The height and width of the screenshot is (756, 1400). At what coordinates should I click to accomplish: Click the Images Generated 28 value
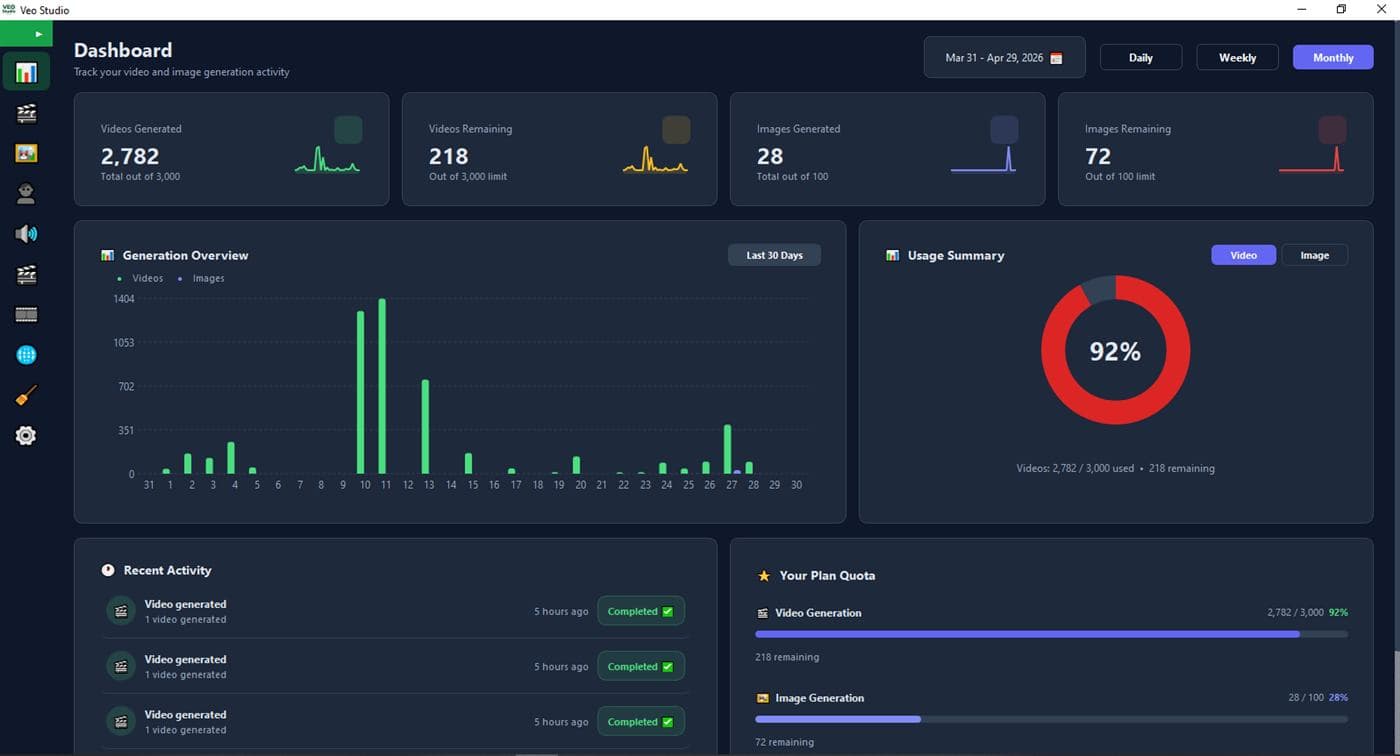pyautogui.click(x=770, y=156)
